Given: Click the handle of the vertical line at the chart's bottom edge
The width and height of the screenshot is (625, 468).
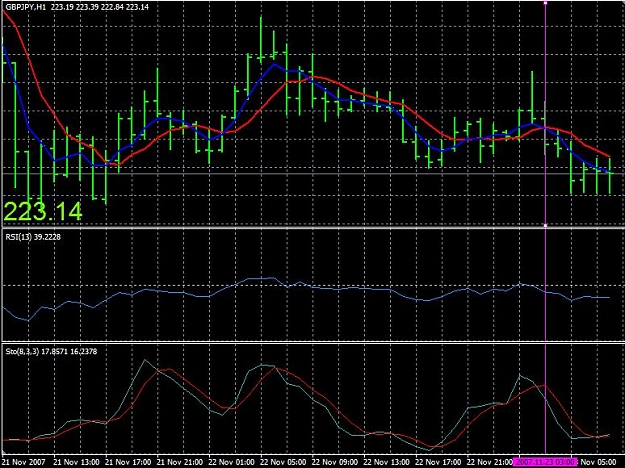Looking at the screenshot, I should [x=545, y=225].
